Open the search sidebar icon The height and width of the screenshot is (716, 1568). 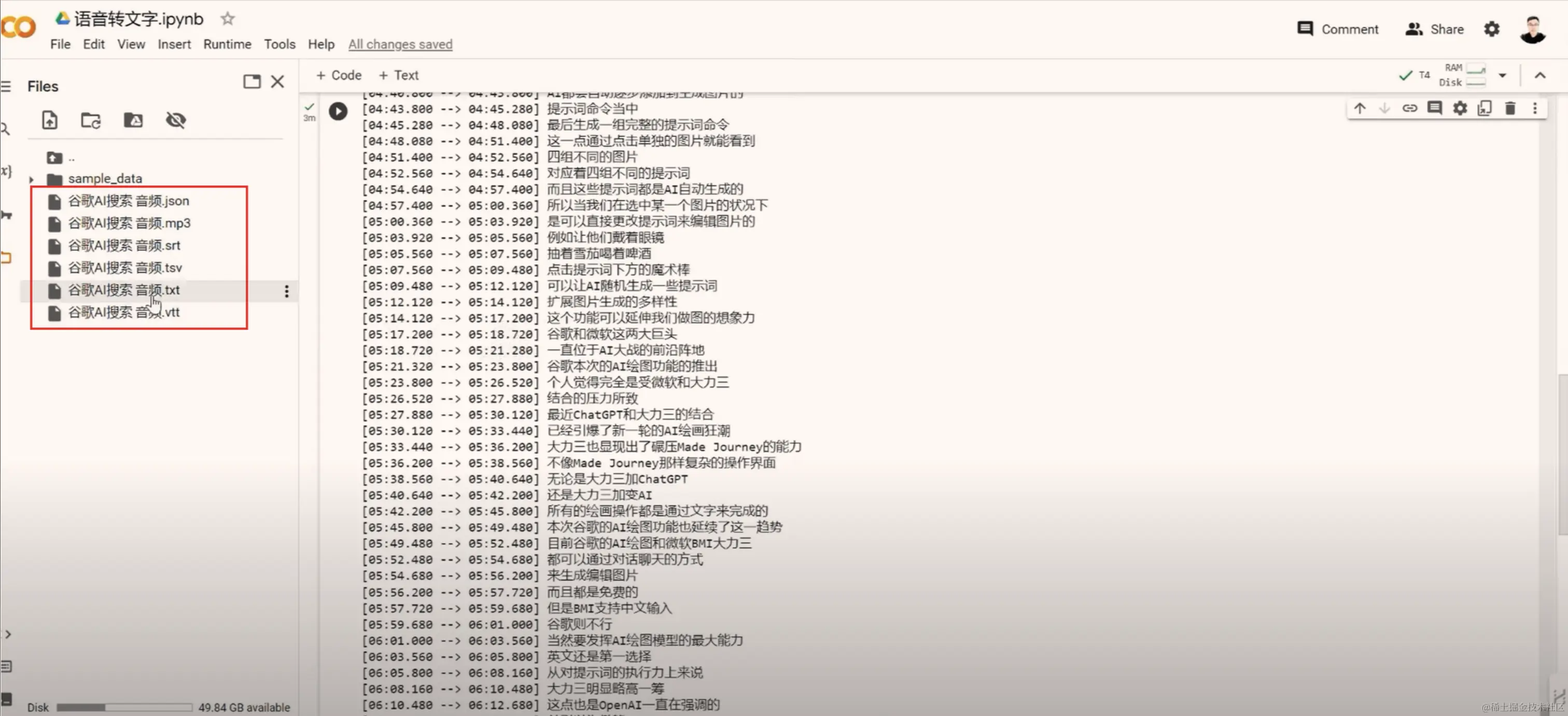click(x=5, y=129)
